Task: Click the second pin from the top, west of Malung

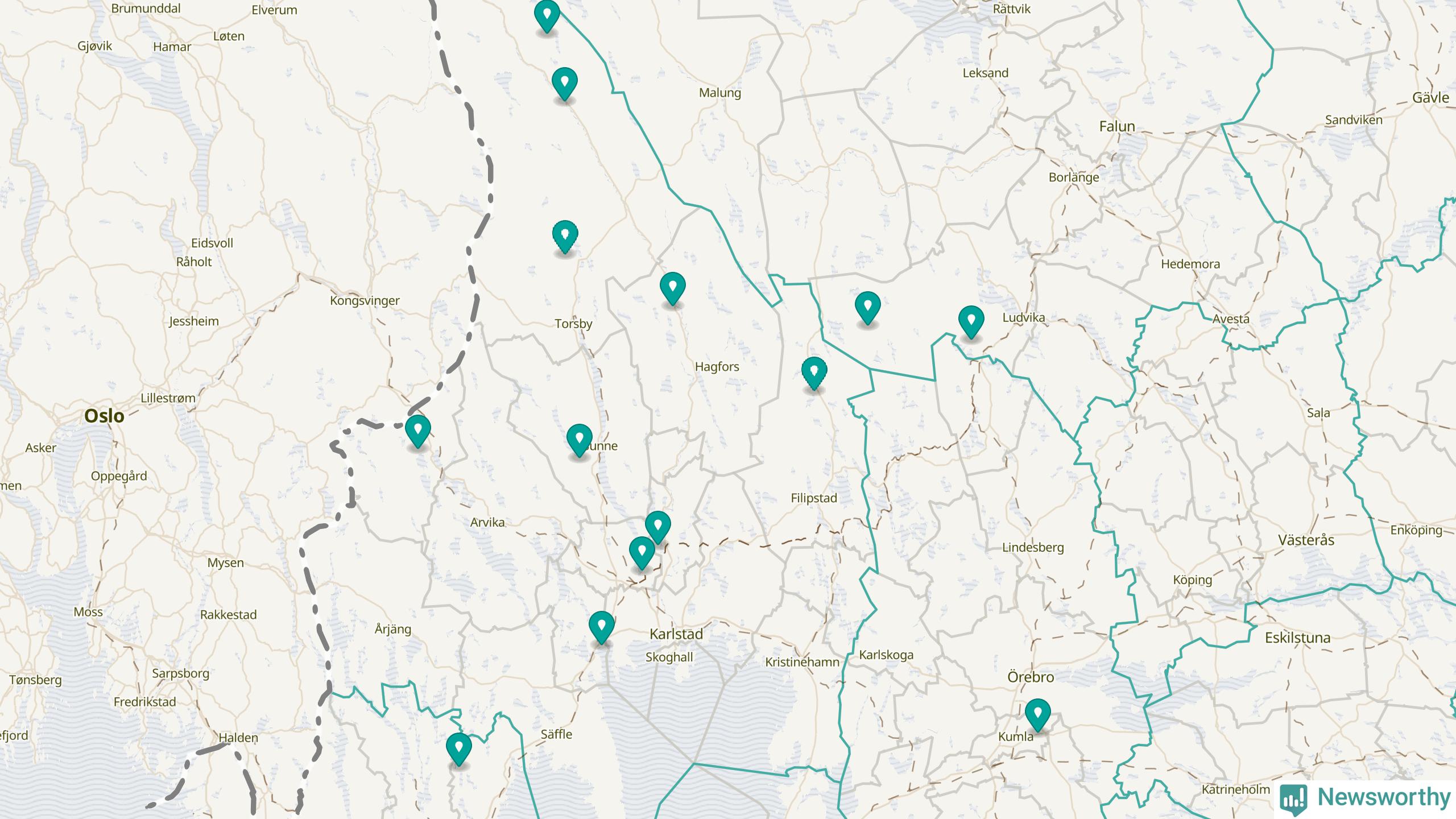Action: [x=564, y=83]
